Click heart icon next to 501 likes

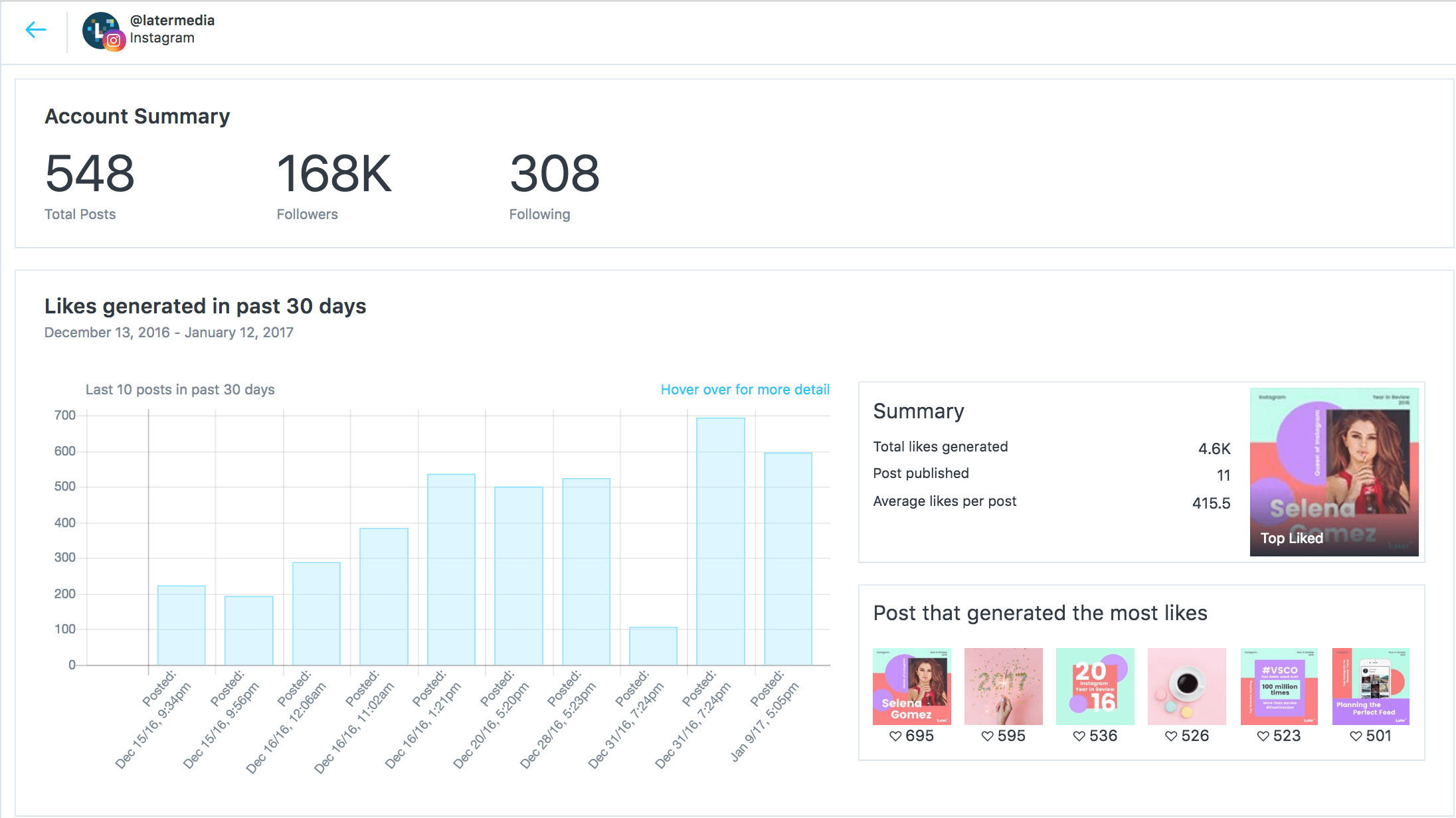tap(1356, 736)
